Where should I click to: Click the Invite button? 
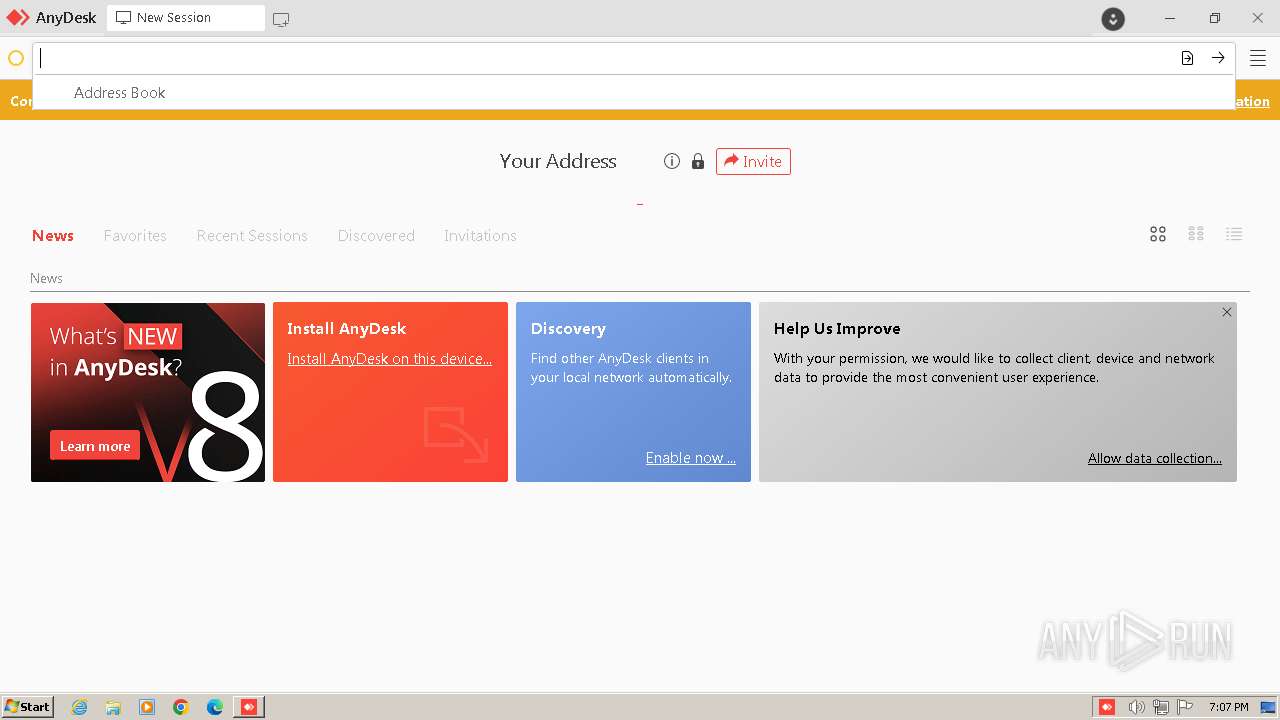point(753,161)
